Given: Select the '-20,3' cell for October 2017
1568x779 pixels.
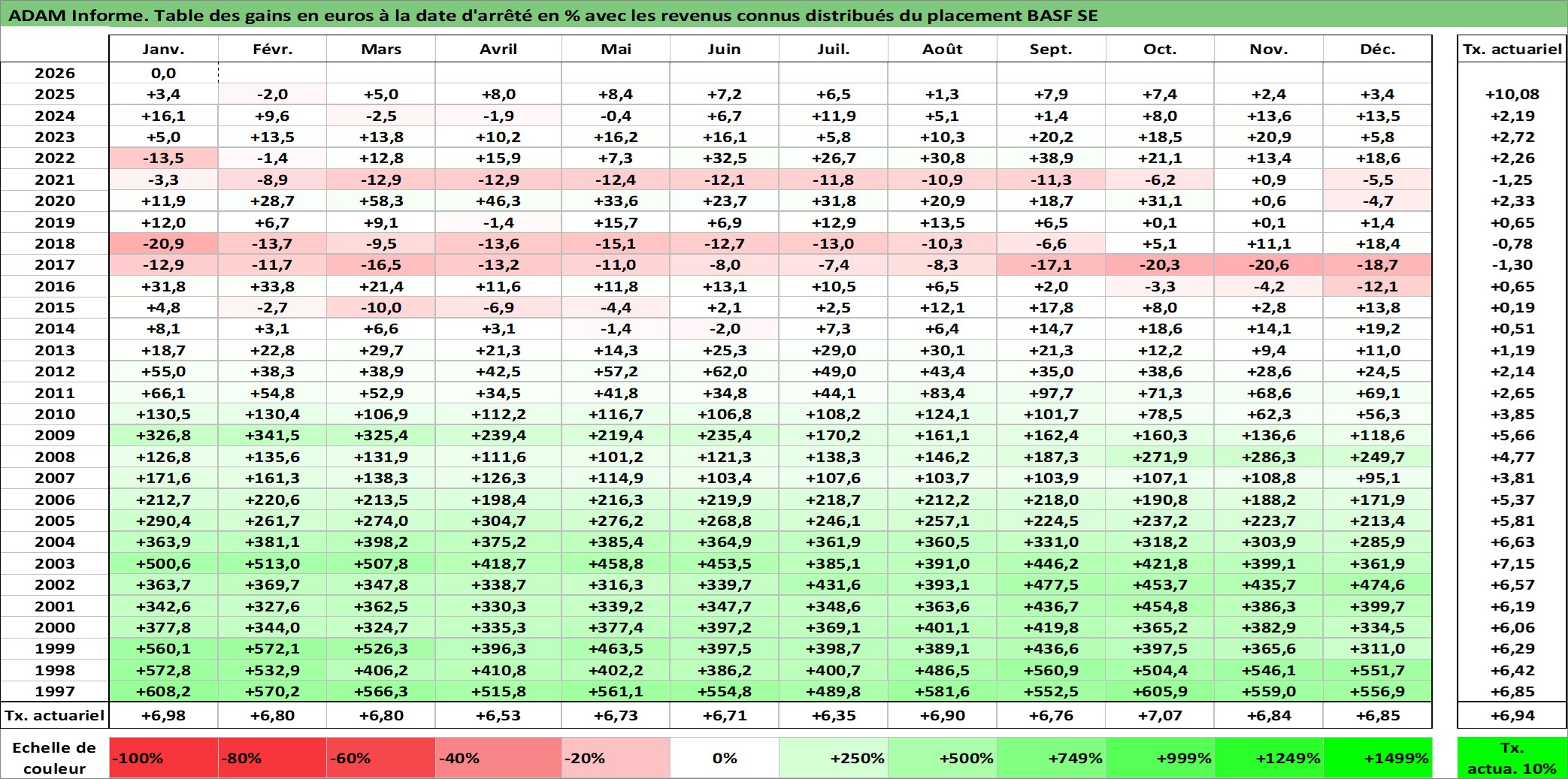Looking at the screenshot, I should coord(1160,264).
